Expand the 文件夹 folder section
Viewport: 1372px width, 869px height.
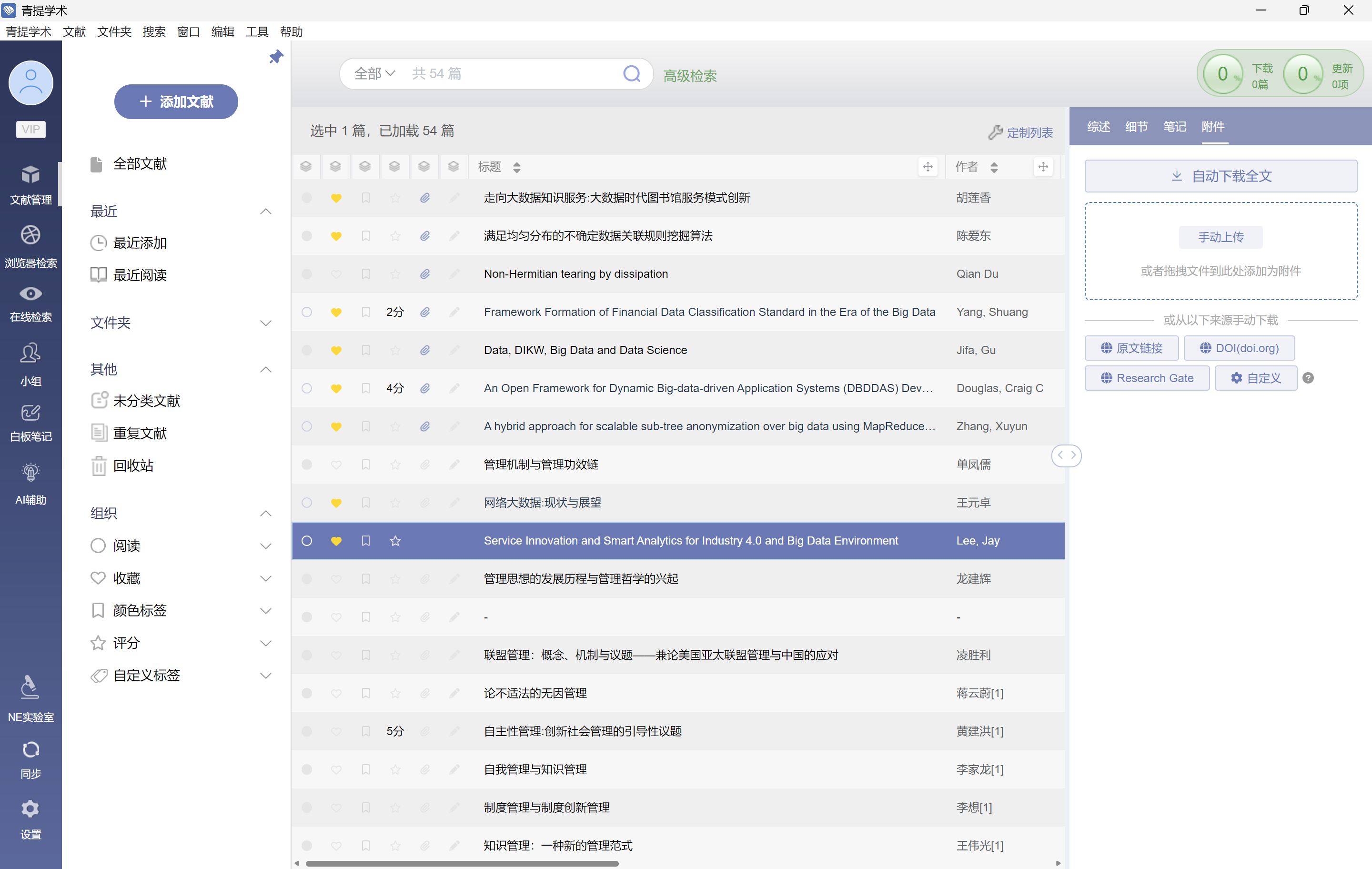click(265, 323)
